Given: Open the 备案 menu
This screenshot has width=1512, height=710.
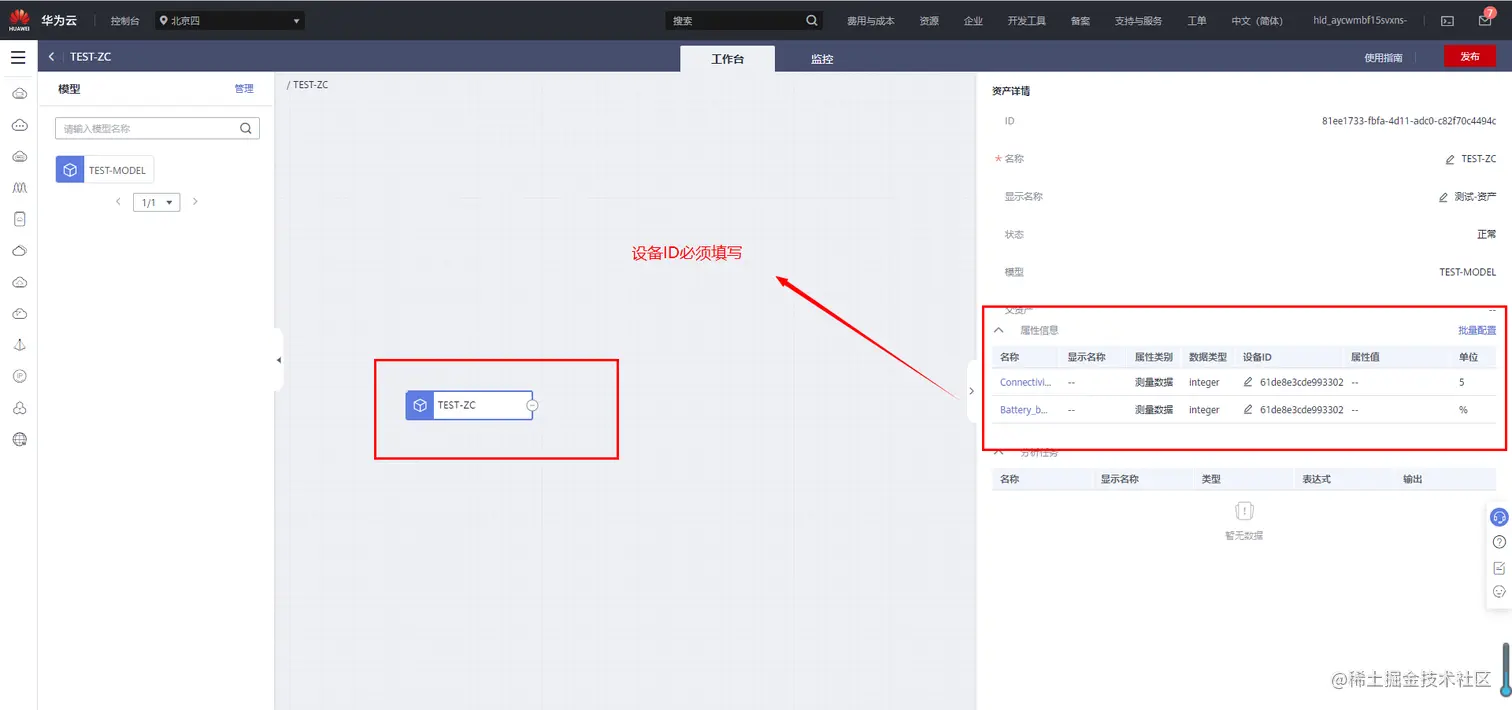Looking at the screenshot, I should [x=1080, y=20].
